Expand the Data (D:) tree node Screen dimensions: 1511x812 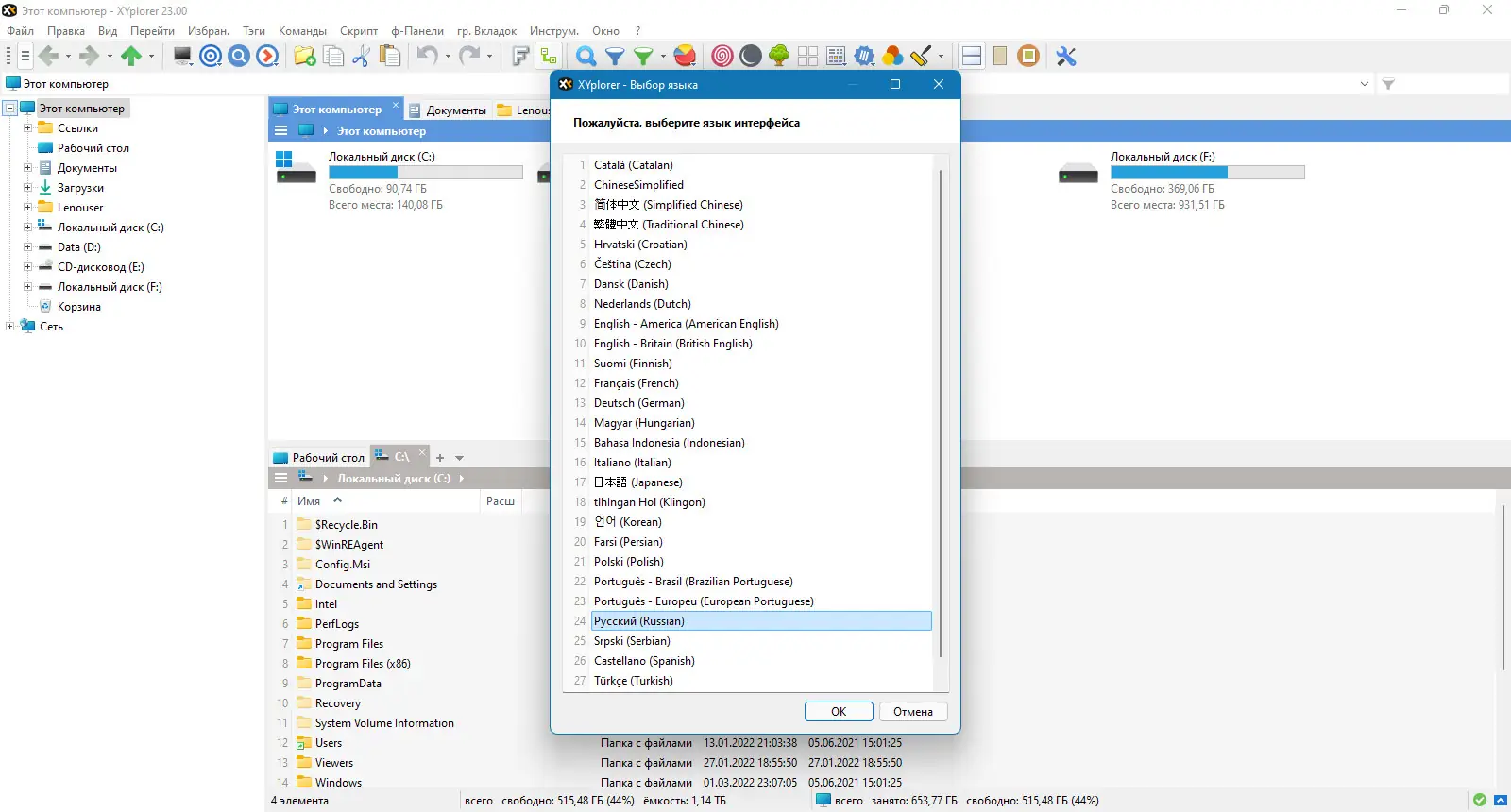27,247
